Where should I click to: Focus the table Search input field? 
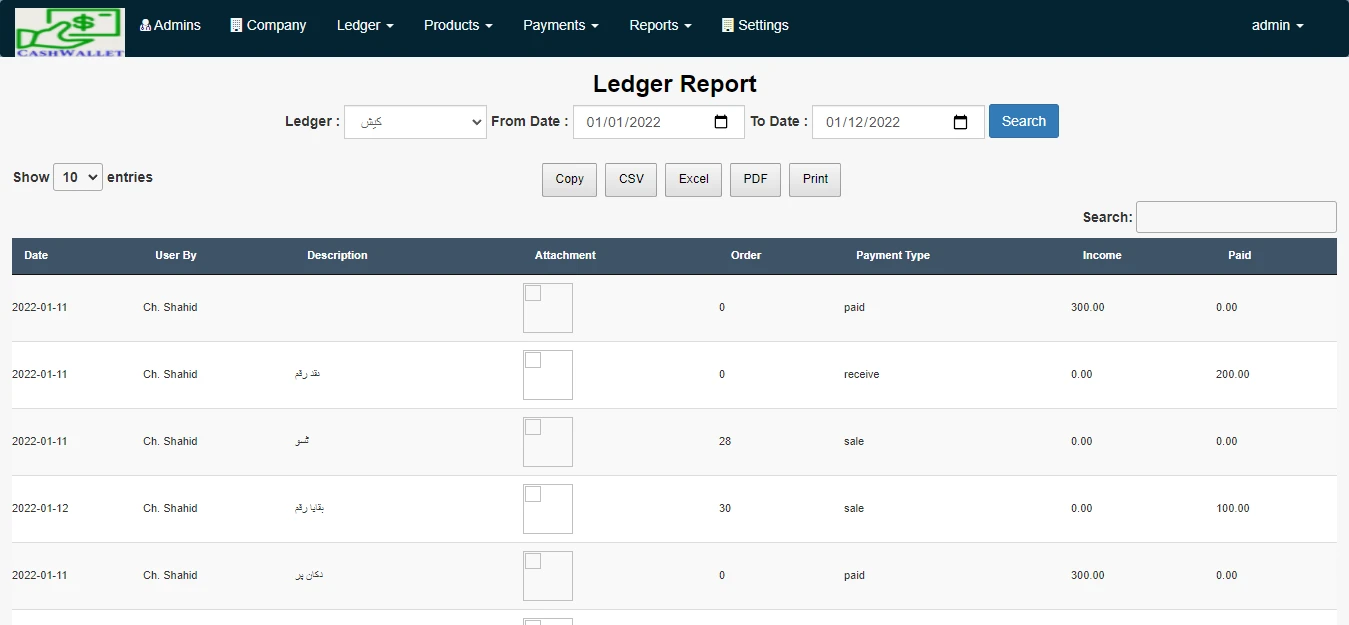pos(1236,217)
